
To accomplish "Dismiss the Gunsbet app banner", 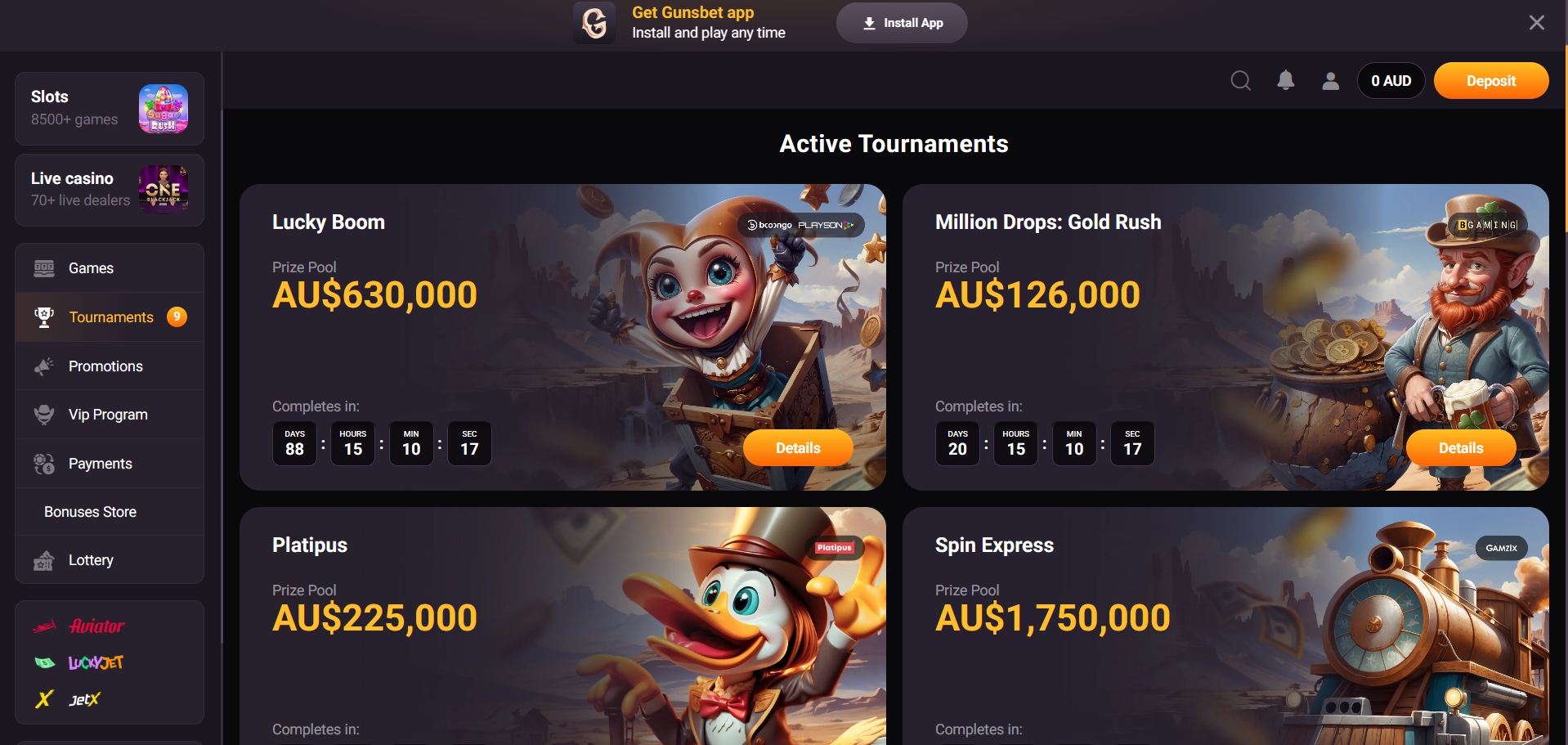I will (1536, 23).
